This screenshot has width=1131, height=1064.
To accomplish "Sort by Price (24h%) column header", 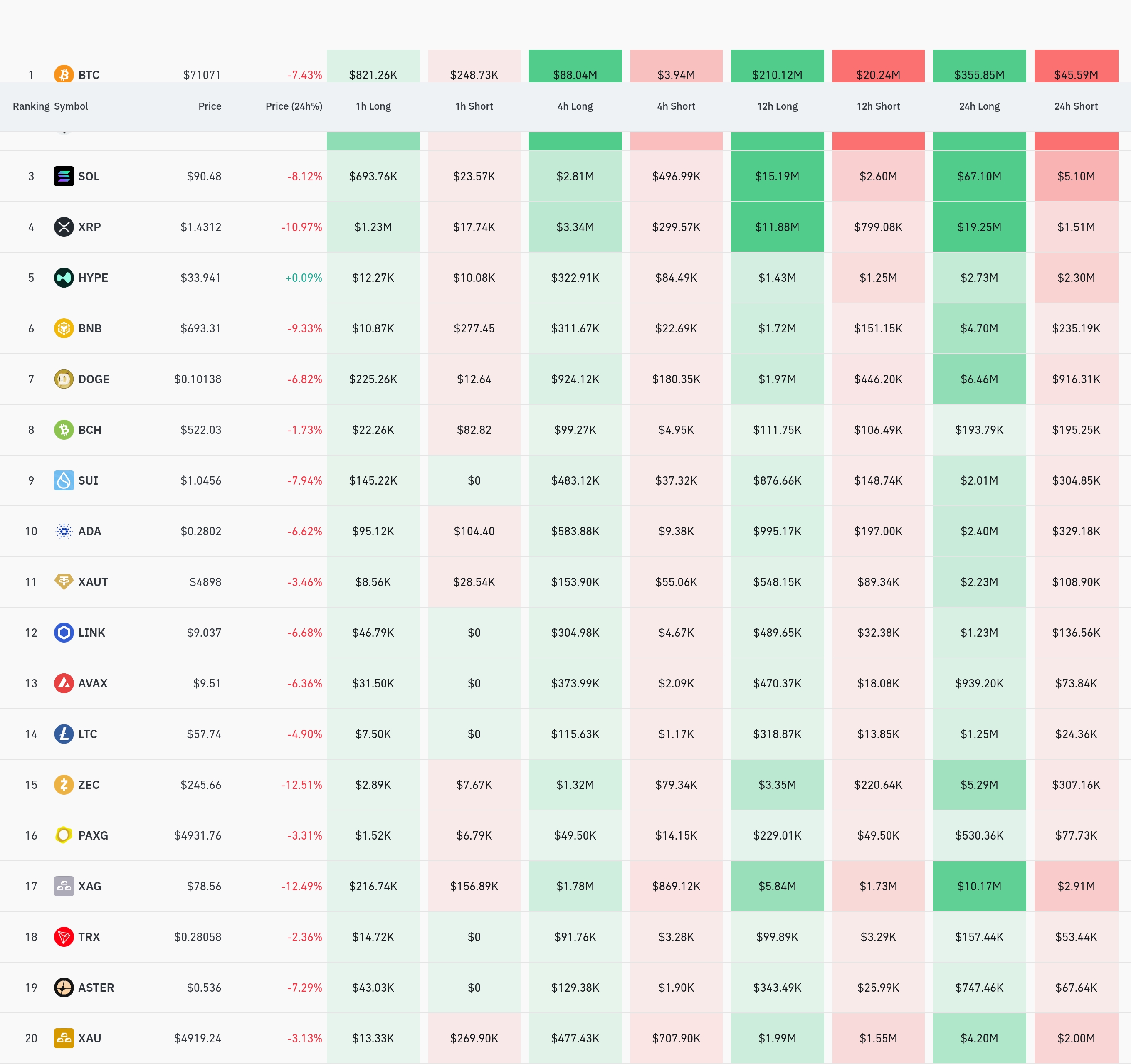I will coord(294,106).
